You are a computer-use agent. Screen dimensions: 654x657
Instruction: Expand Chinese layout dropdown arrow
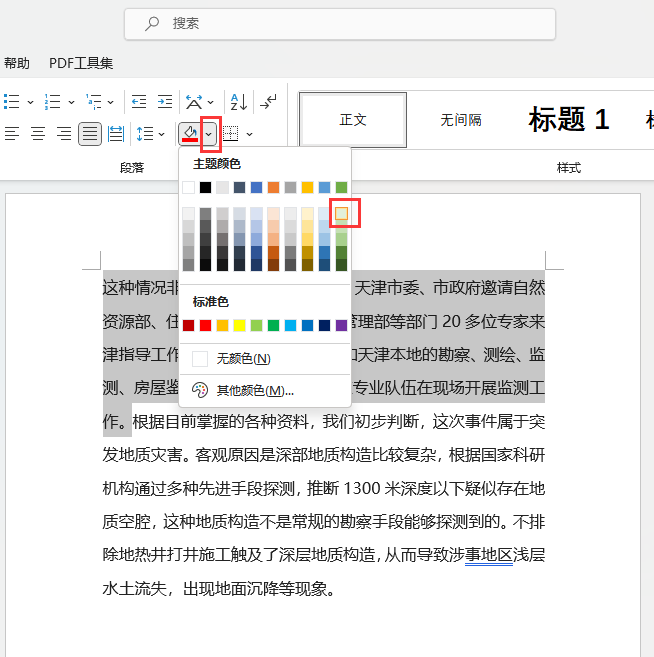pos(211,102)
